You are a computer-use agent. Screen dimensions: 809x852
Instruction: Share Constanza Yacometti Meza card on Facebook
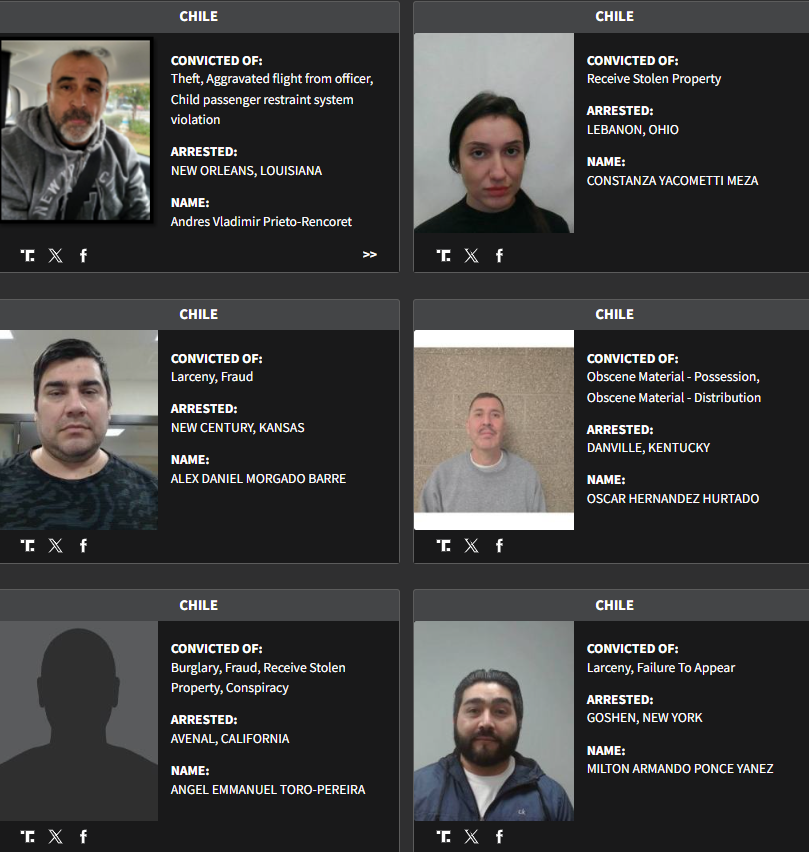499,255
